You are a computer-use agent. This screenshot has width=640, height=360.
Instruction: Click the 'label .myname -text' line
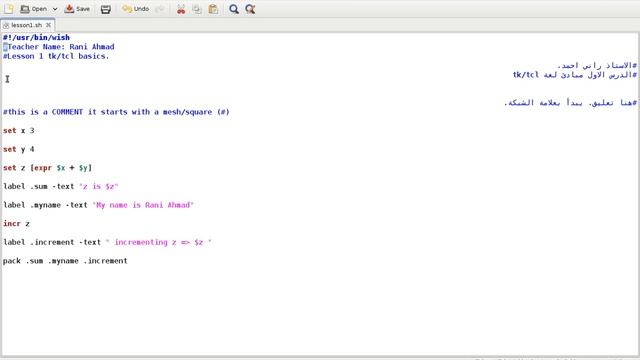(98, 205)
